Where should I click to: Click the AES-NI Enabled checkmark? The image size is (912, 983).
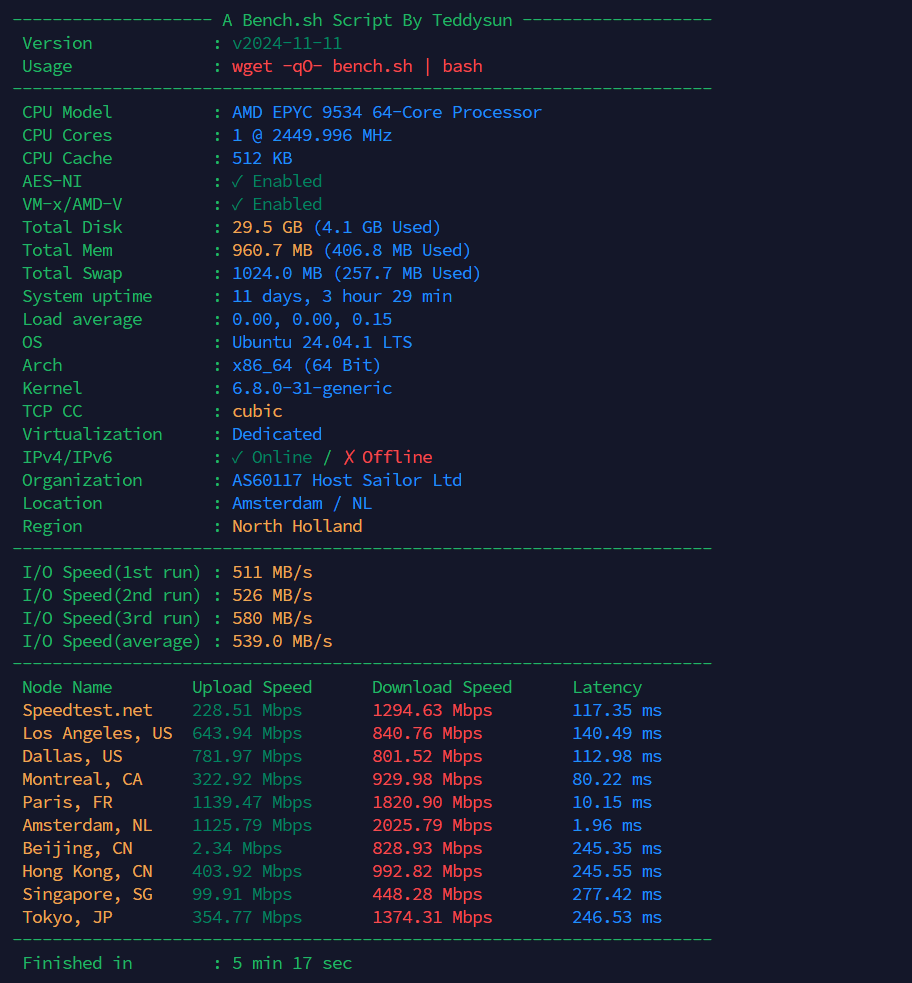click(x=239, y=181)
